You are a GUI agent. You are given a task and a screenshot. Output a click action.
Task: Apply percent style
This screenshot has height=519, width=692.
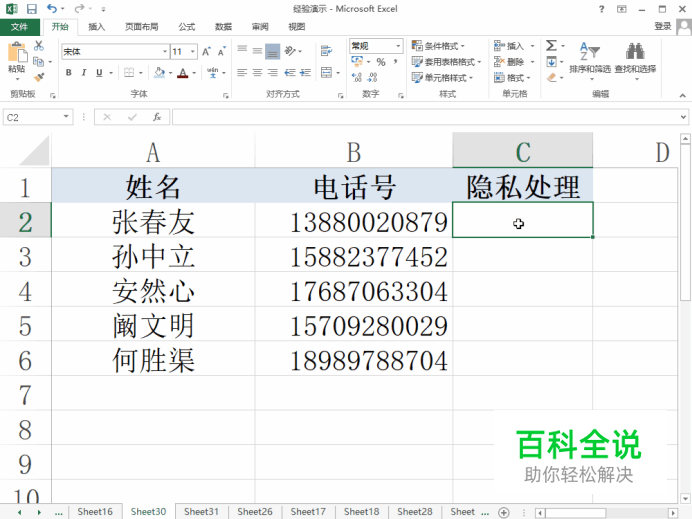381,62
